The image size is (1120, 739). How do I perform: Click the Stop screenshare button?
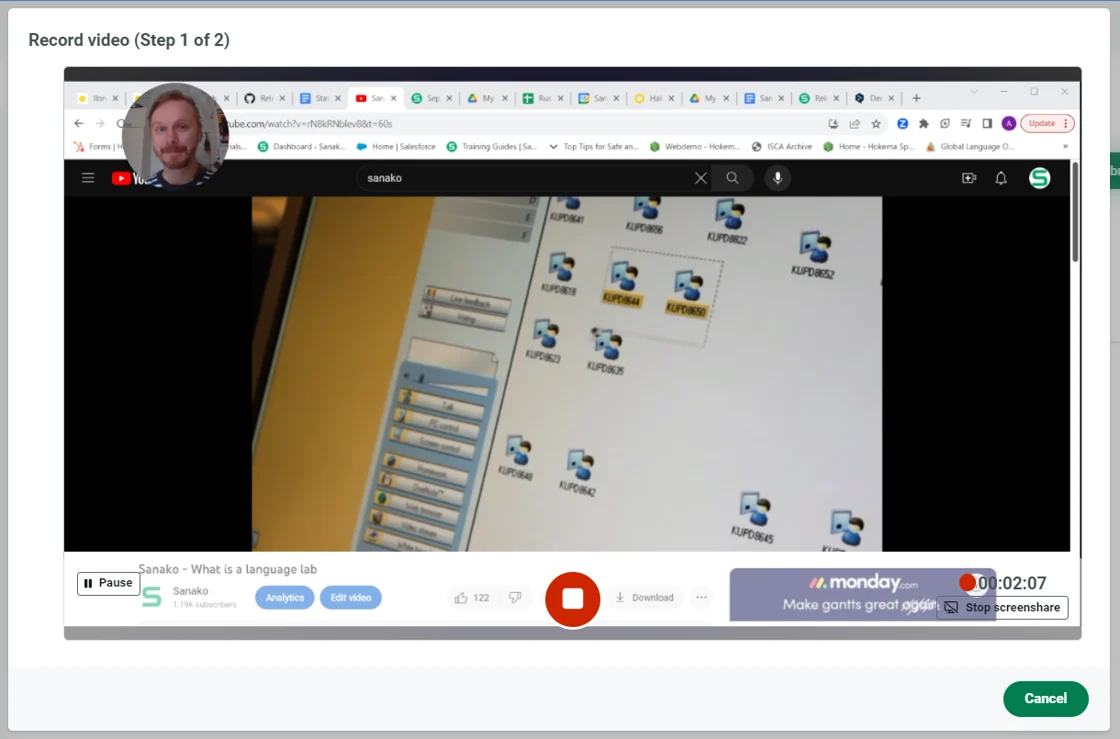1002,607
